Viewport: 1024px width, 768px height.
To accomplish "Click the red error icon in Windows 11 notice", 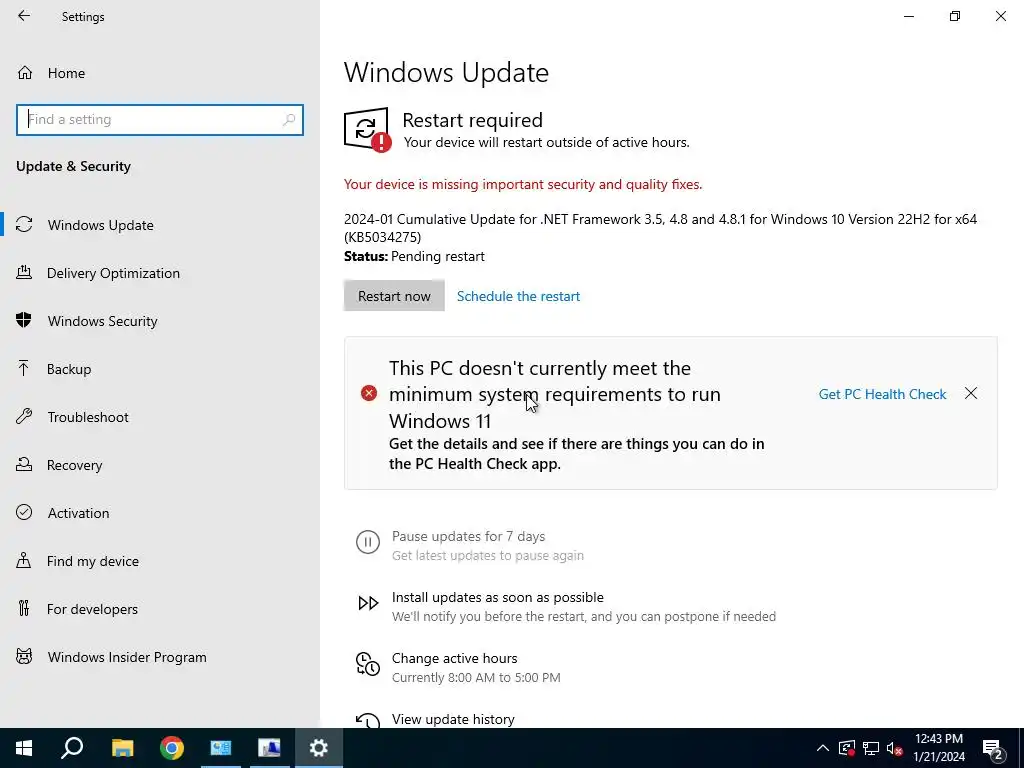I will (x=369, y=393).
